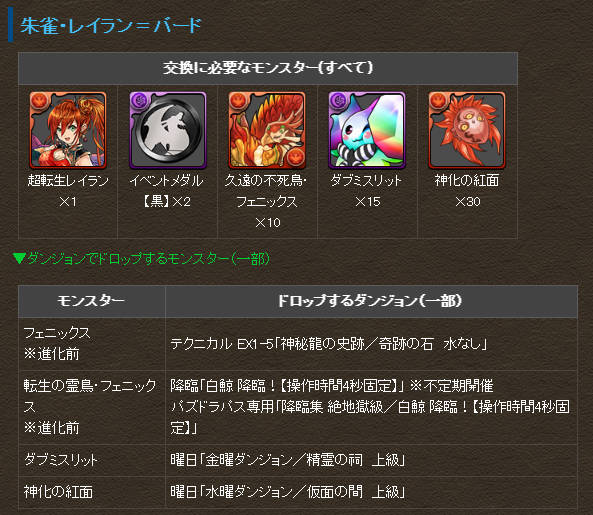Image resolution: width=593 pixels, height=515 pixels.
Task: Click the rainbow ダブミスリット icon
Action: 367,130
